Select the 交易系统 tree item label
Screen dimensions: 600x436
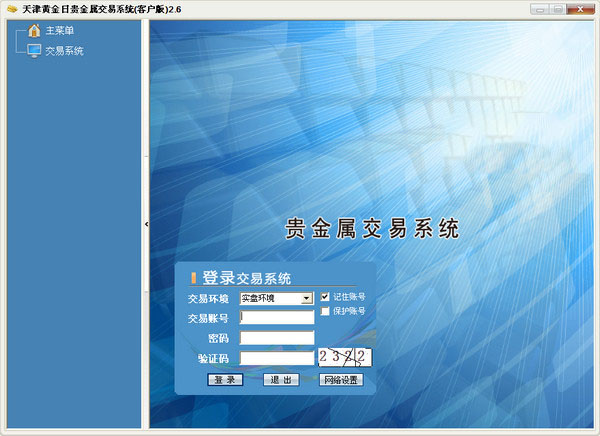coord(64,50)
